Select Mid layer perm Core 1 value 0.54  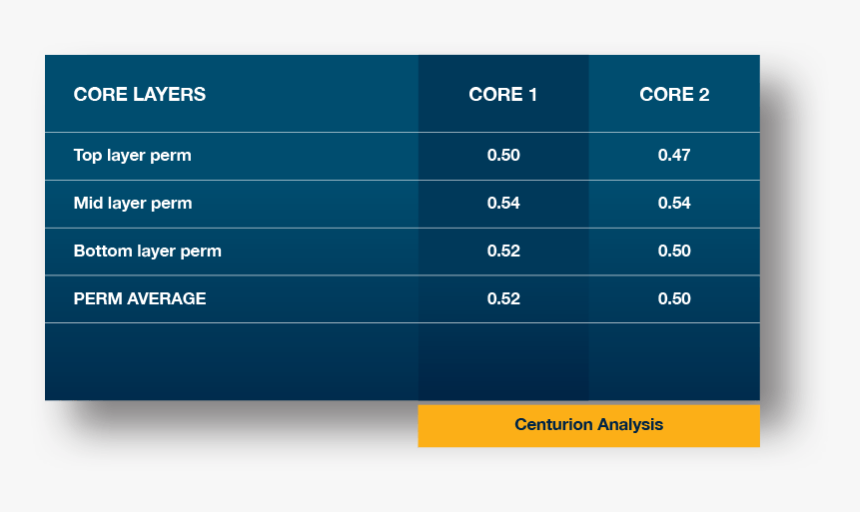click(x=503, y=203)
